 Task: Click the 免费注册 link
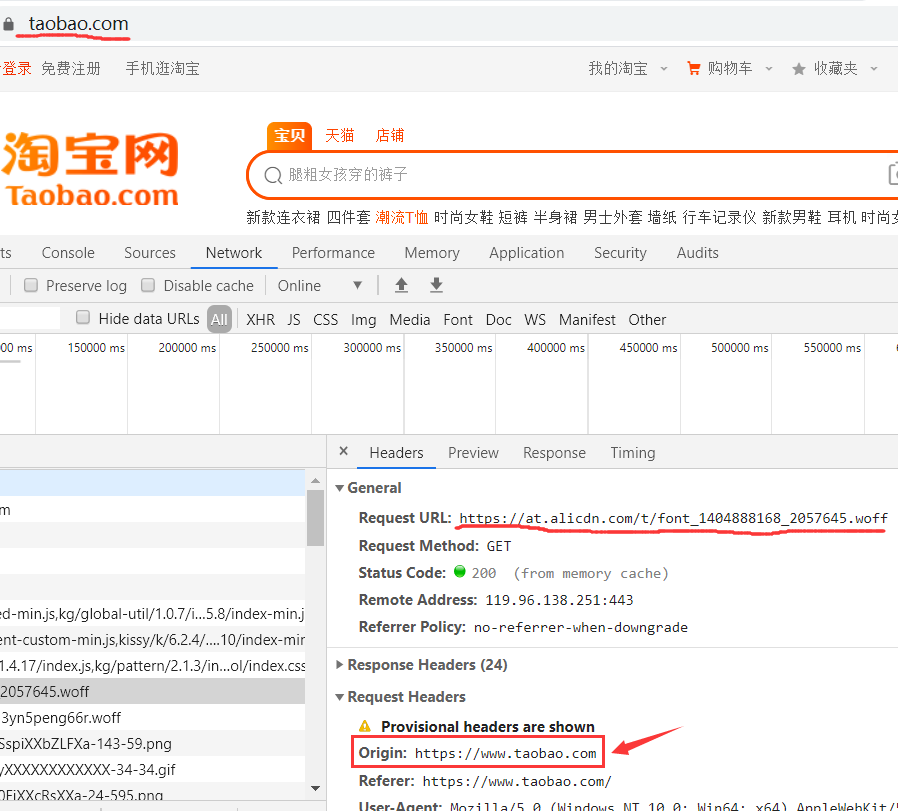[x=71, y=69]
